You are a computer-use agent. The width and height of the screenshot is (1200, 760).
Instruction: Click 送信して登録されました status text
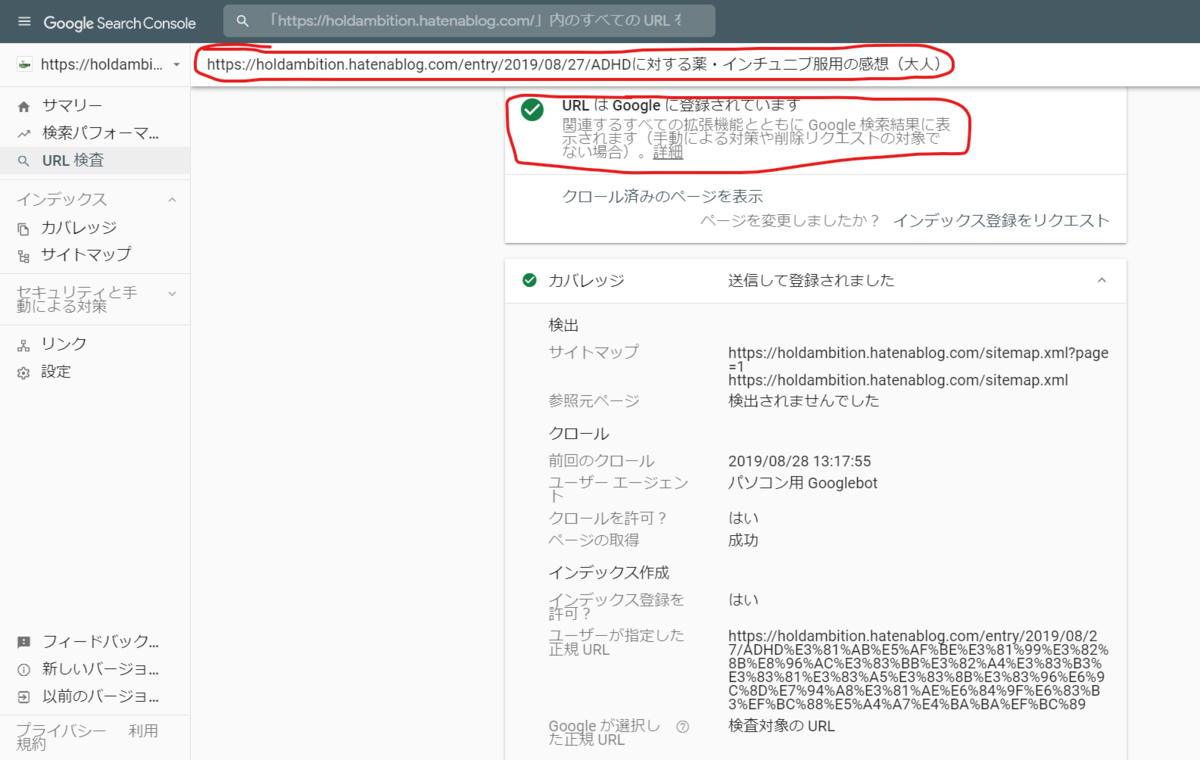pyautogui.click(x=811, y=280)
